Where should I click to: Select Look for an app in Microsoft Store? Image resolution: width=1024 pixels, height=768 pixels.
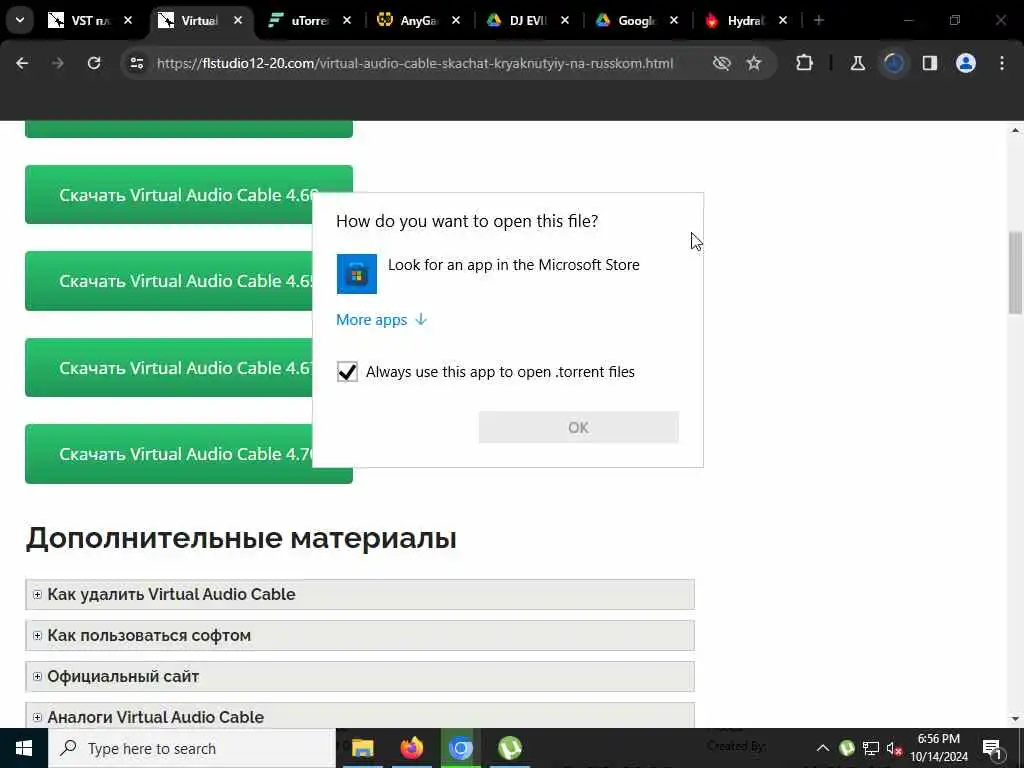point(507,274)
